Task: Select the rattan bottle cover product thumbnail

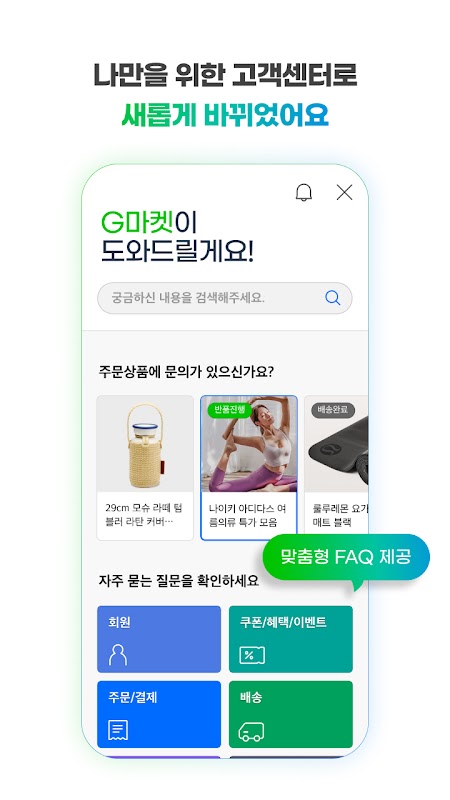Action: click(145, 444)
